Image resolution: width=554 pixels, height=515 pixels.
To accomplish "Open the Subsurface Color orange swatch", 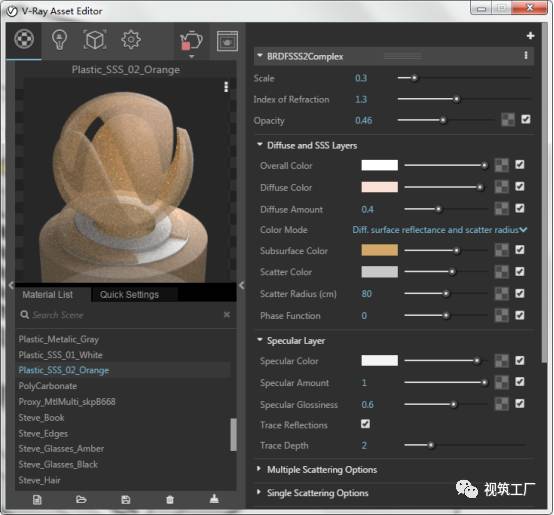I will pyautogui.click(x=379, y=250).
